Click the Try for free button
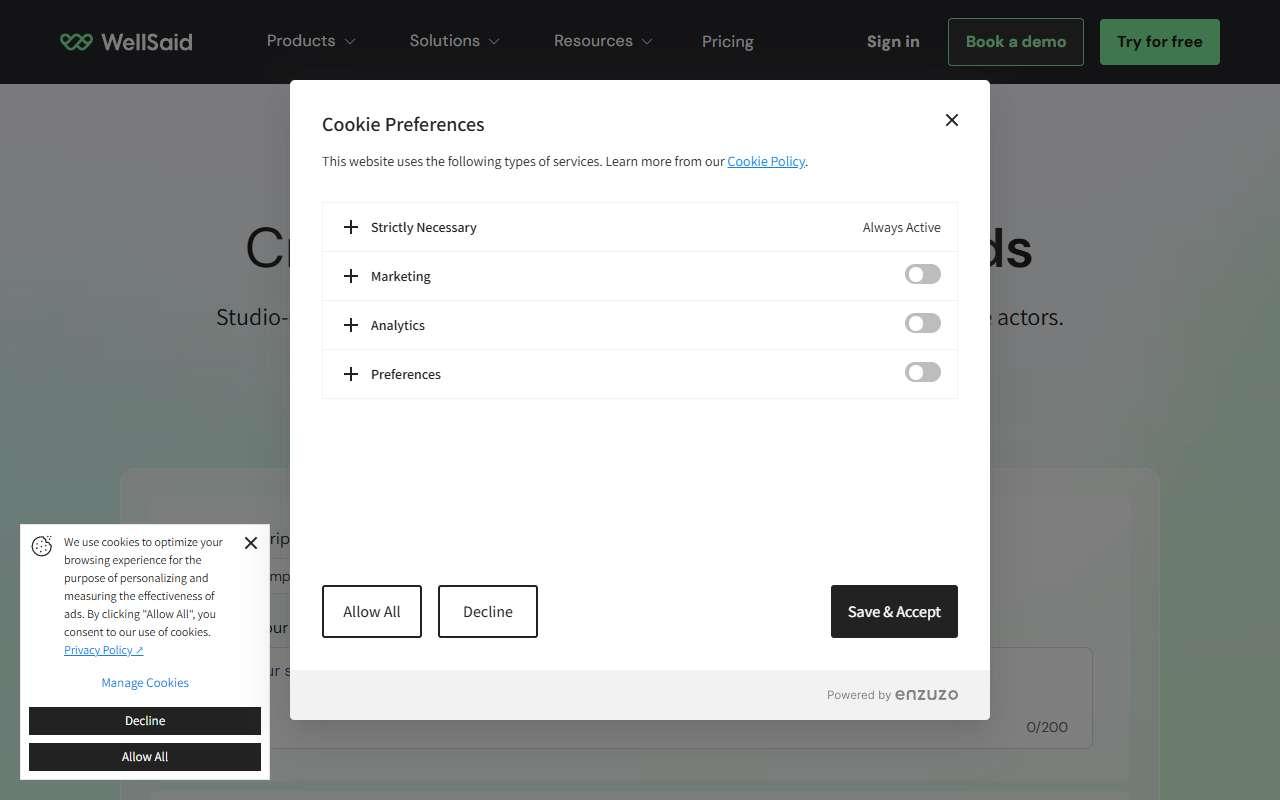Viewport: 1280px width, 800px height. tap(1160, 42)
